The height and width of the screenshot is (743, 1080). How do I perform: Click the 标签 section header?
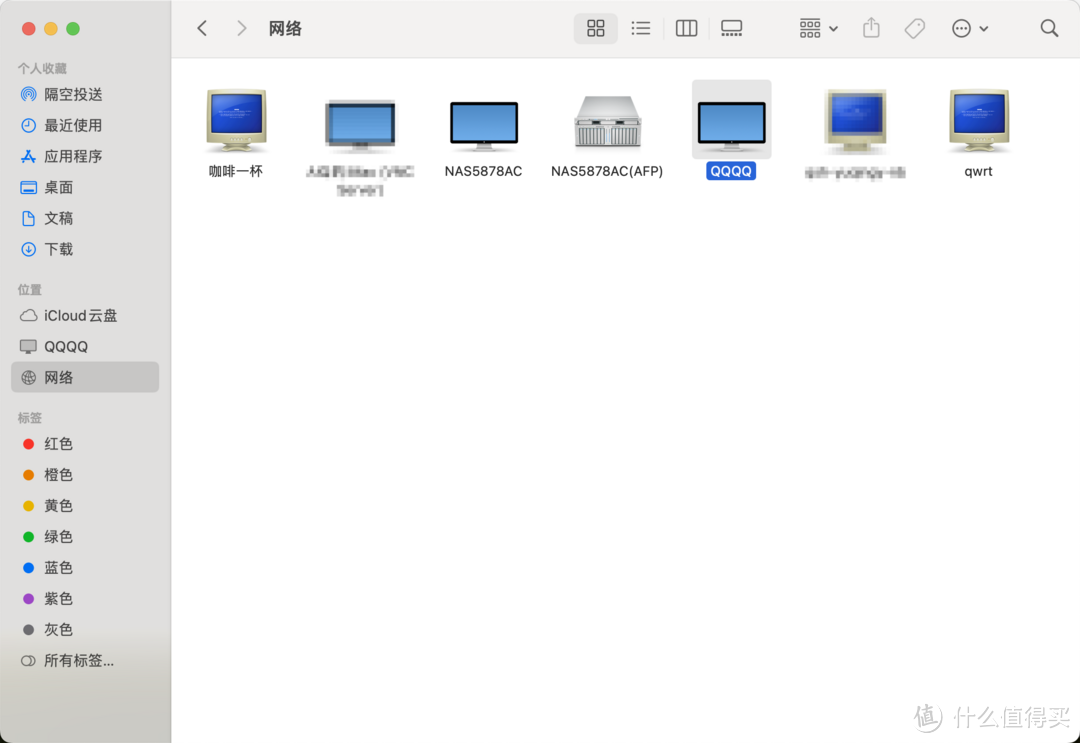(x=30, y=418)
